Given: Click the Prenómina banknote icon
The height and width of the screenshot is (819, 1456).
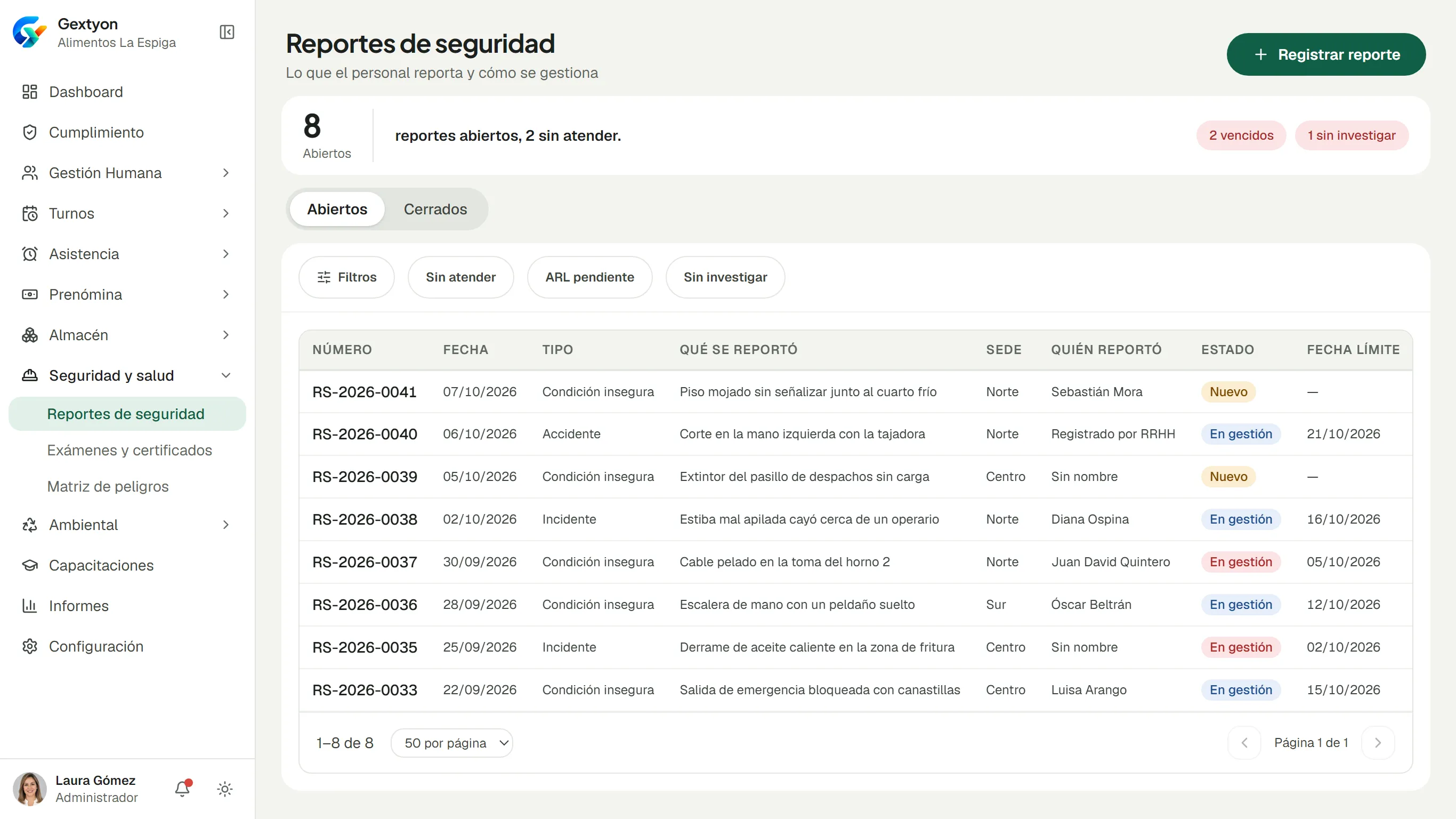Looking at the screenshot, I should (29, 294).
